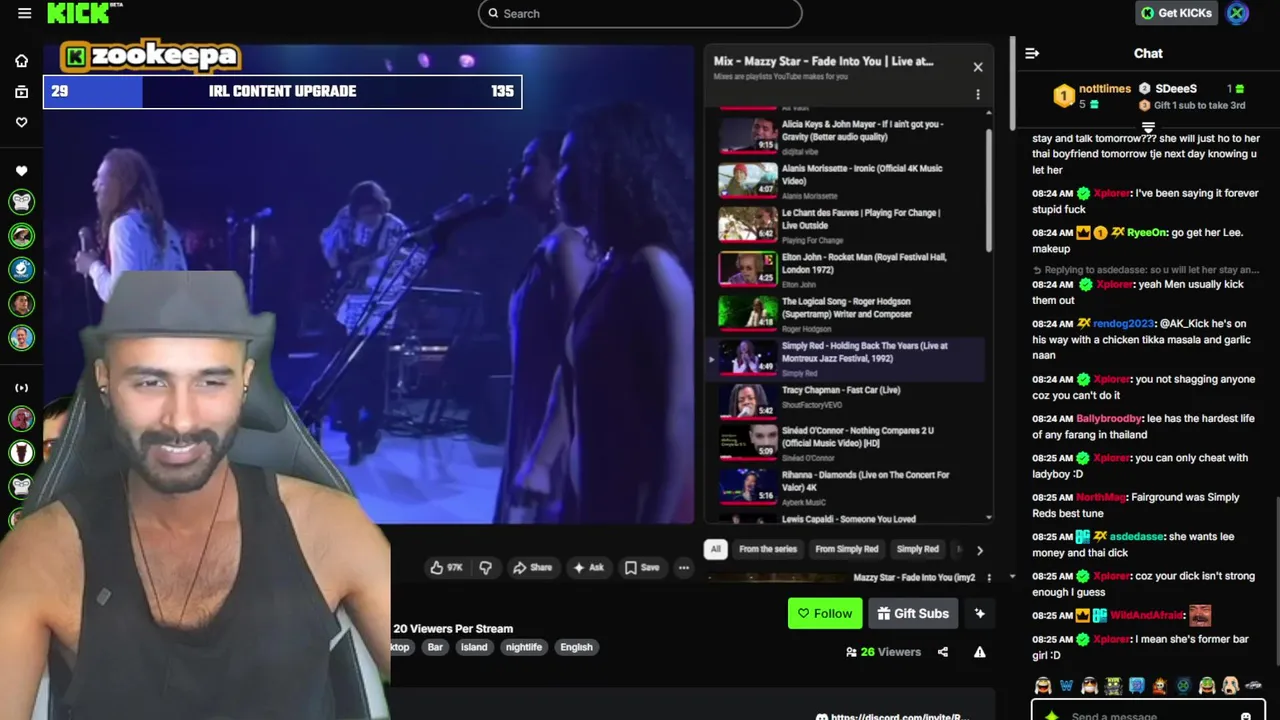Viewport: 1280px width, 720px height.
Task: Select the From Simply Red chip
Action: point(847,549)
